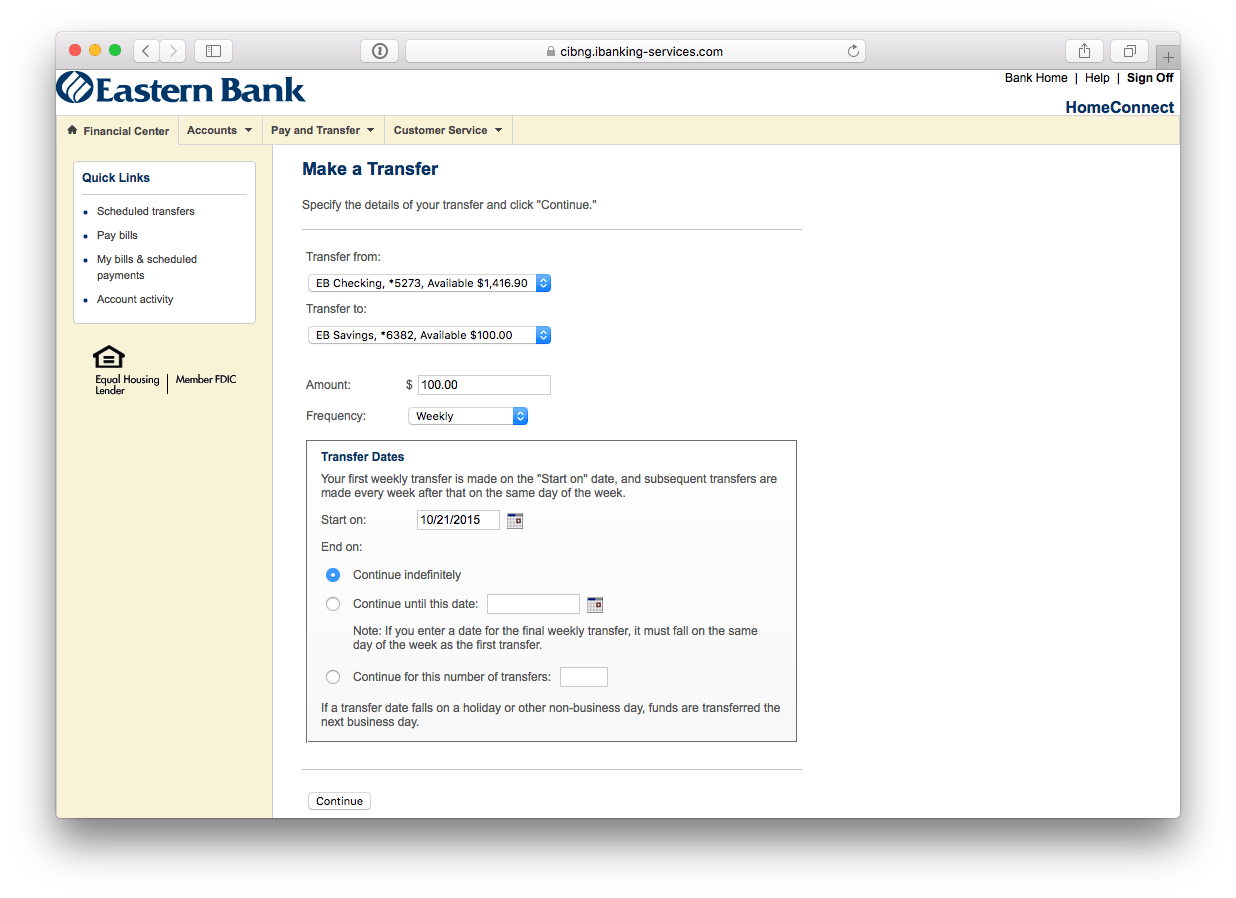The image size is (1236, 898).
Task: Click the Amount input field
Action: [484, 385]
